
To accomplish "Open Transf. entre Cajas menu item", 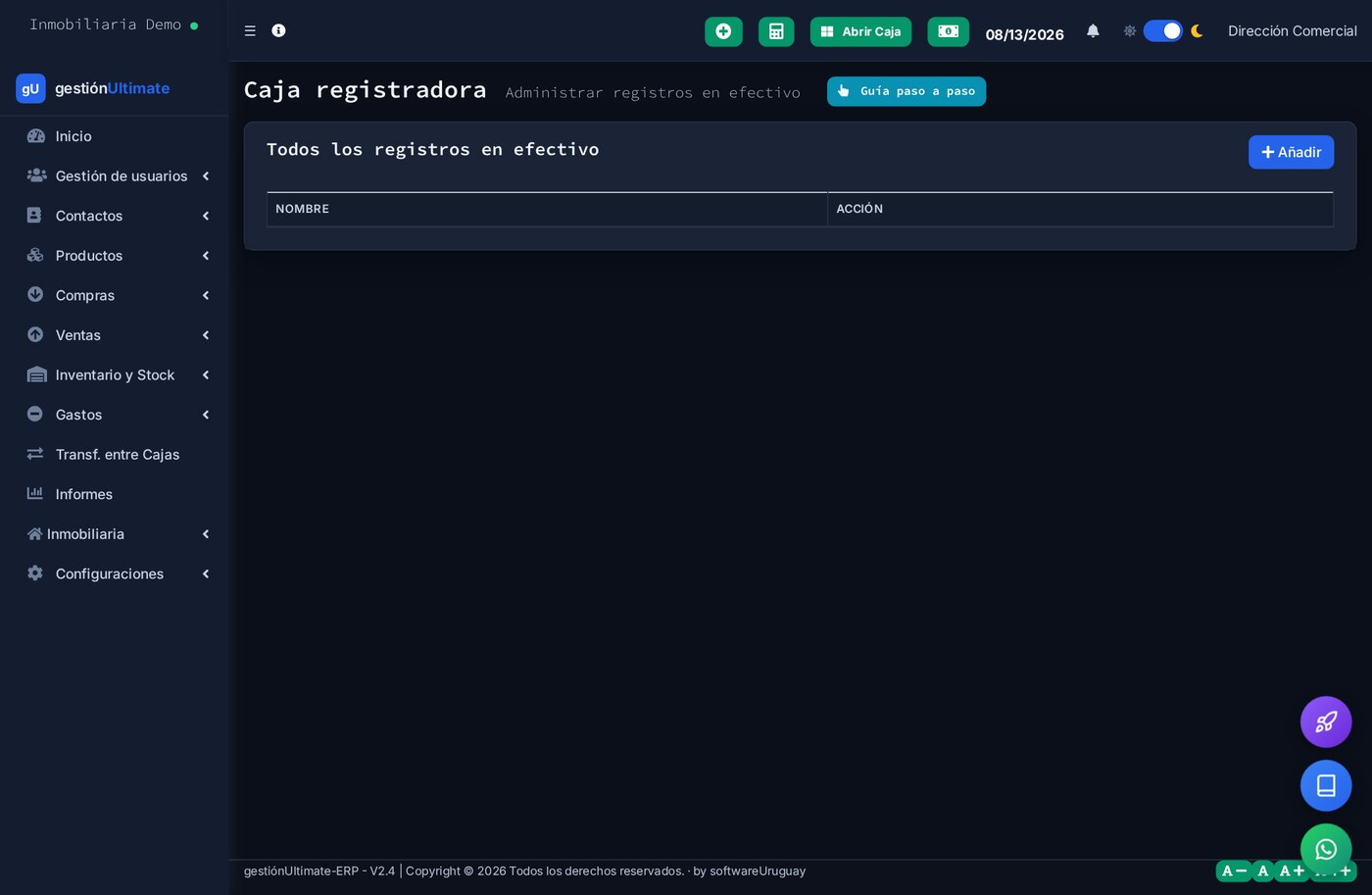I will point(114,455).
